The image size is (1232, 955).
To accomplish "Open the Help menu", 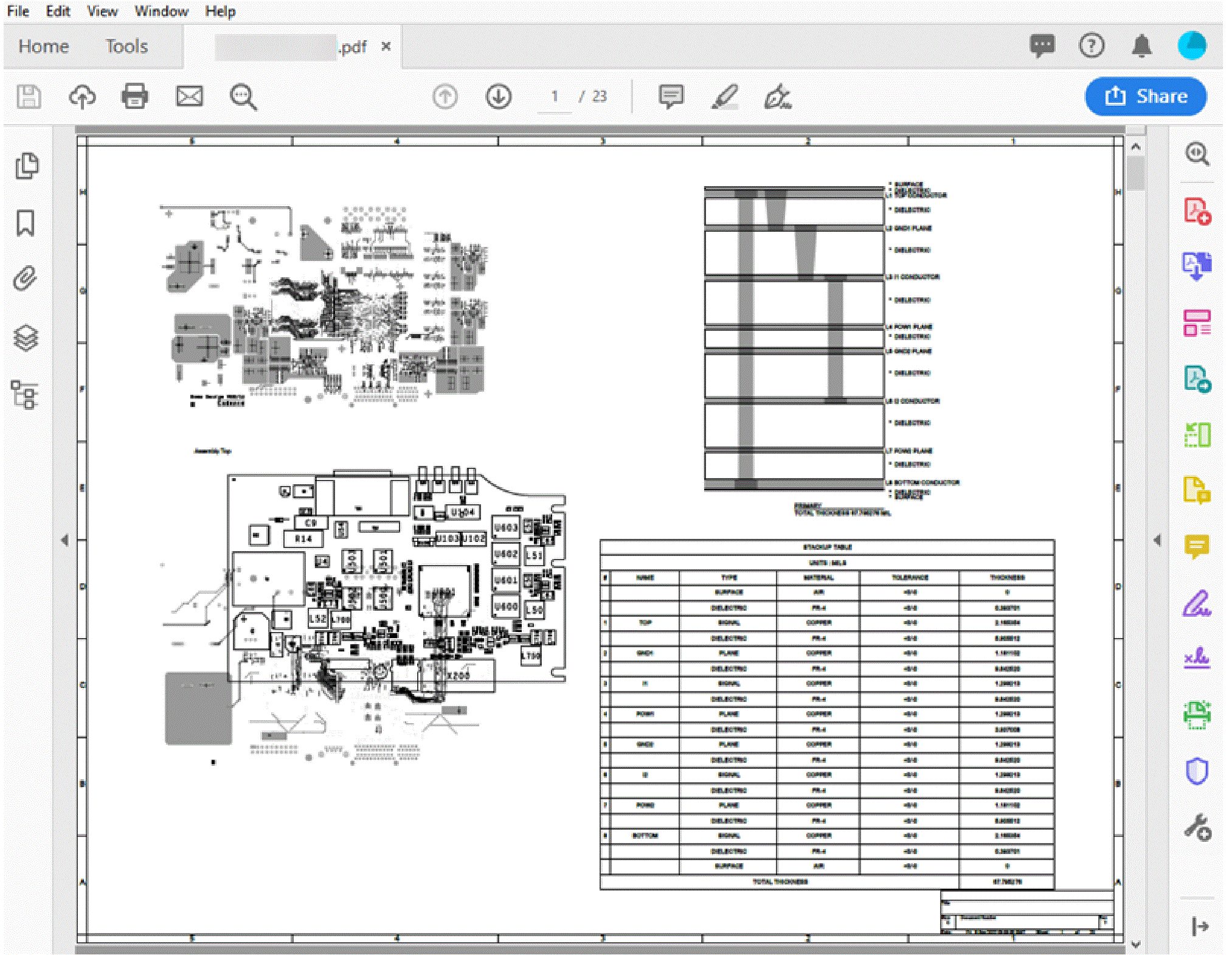I will 220,11.
